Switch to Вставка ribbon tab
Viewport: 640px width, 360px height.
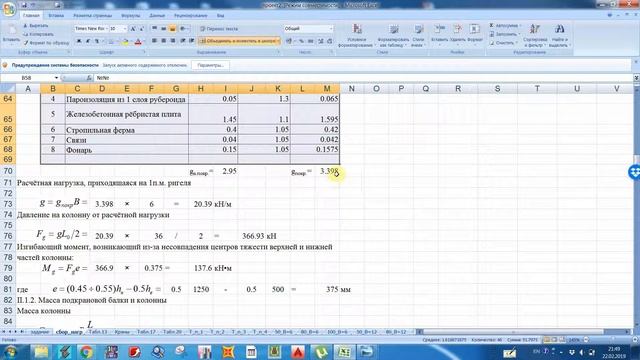click(56, 16)
